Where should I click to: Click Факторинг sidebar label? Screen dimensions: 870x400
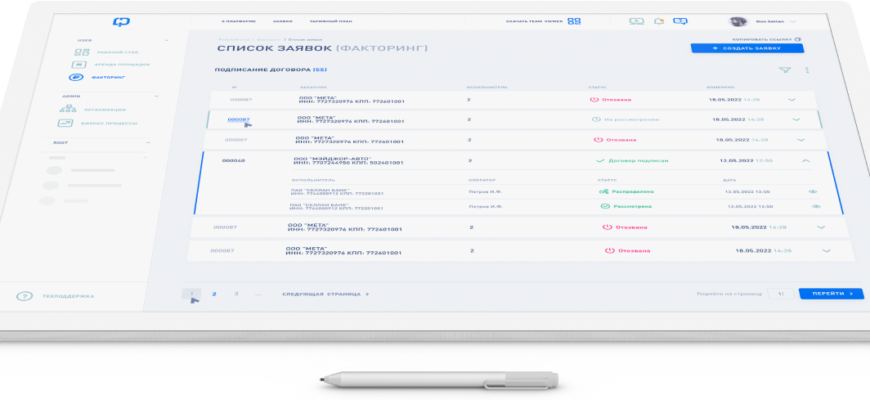point(109,78)
